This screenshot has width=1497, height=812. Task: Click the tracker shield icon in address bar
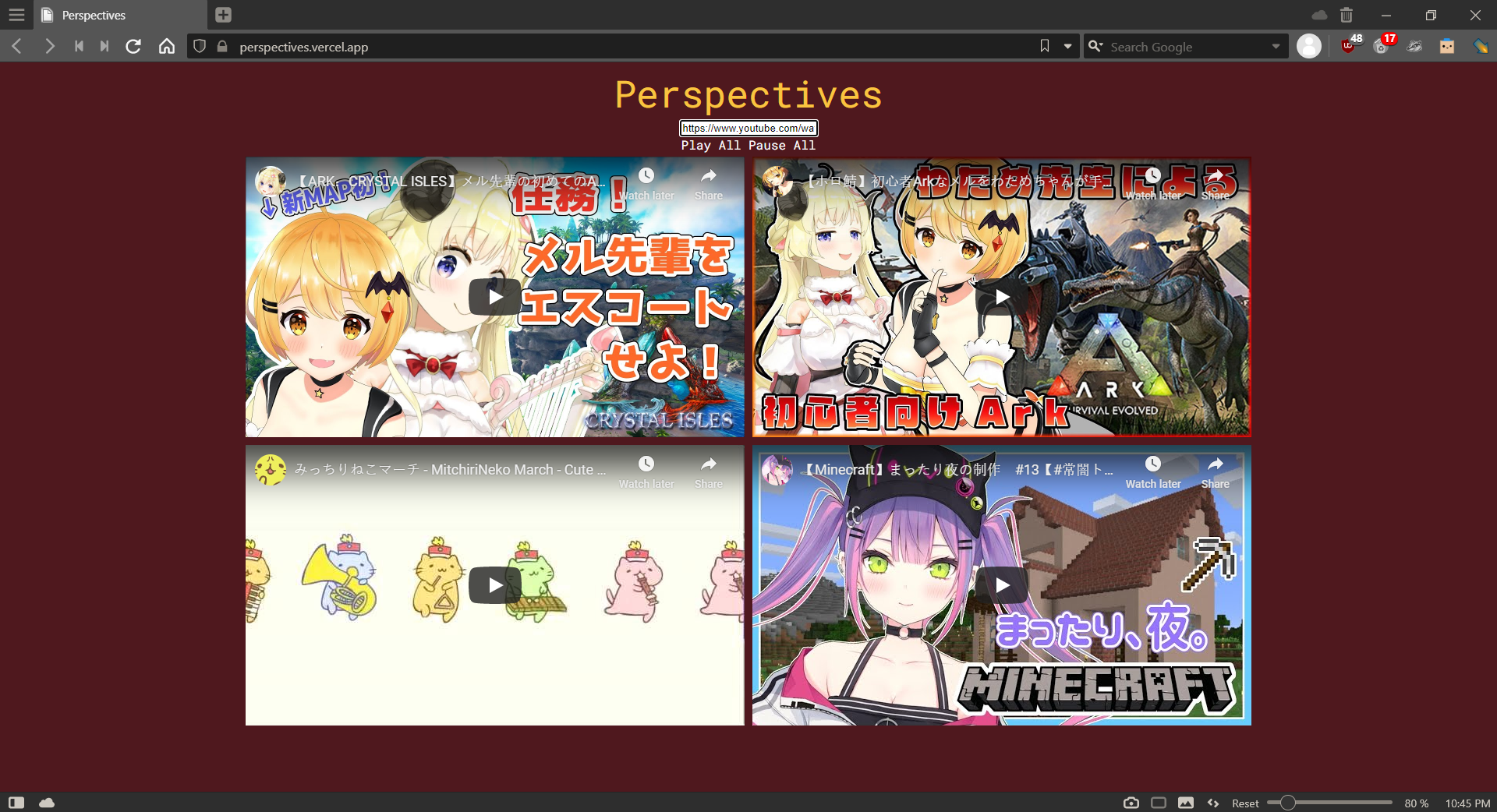(x=200, y=46)
